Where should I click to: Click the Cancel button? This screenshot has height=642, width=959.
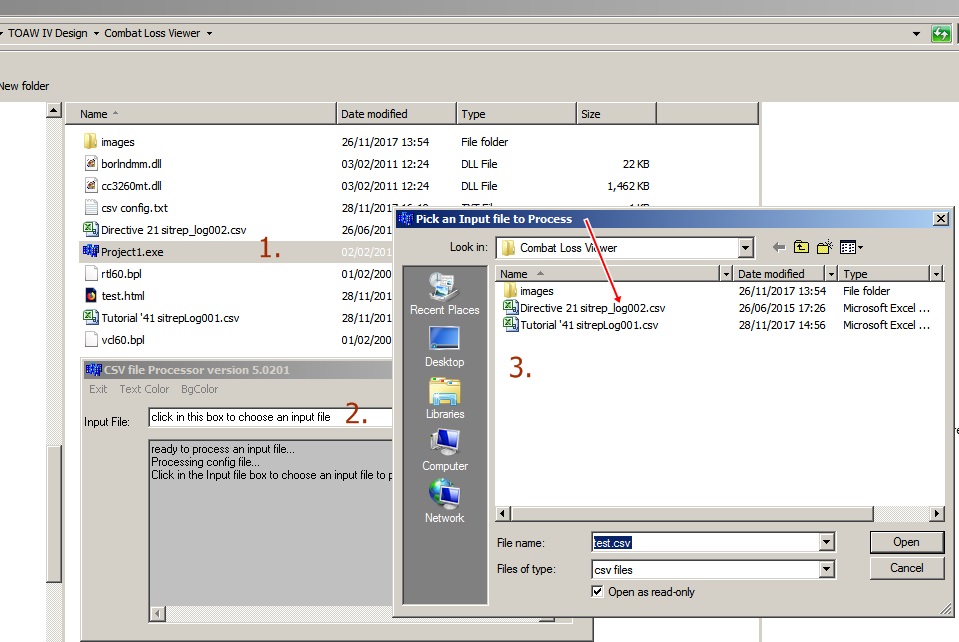tap(906, 568)
